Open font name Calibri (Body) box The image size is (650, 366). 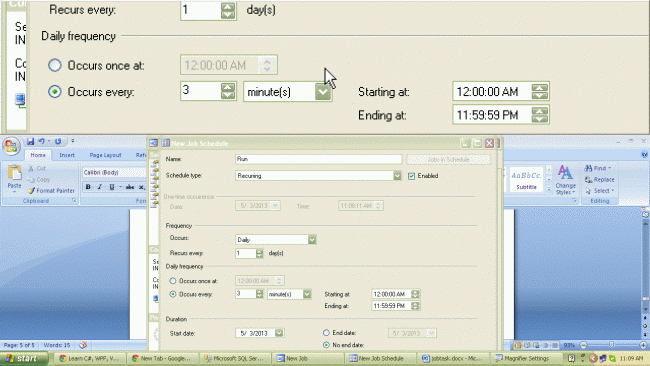(114, 172)
